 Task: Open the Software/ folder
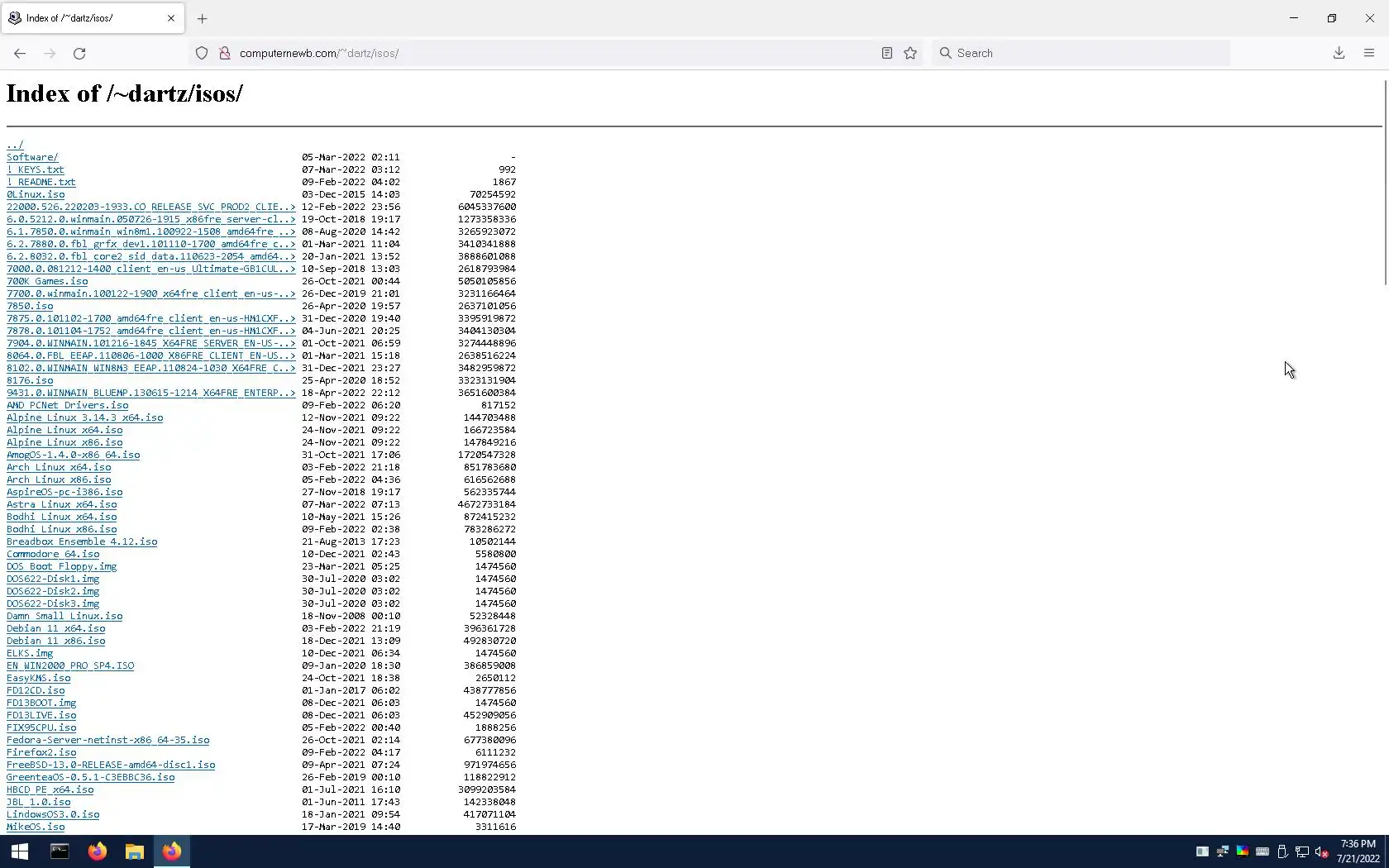pos(32,157)
